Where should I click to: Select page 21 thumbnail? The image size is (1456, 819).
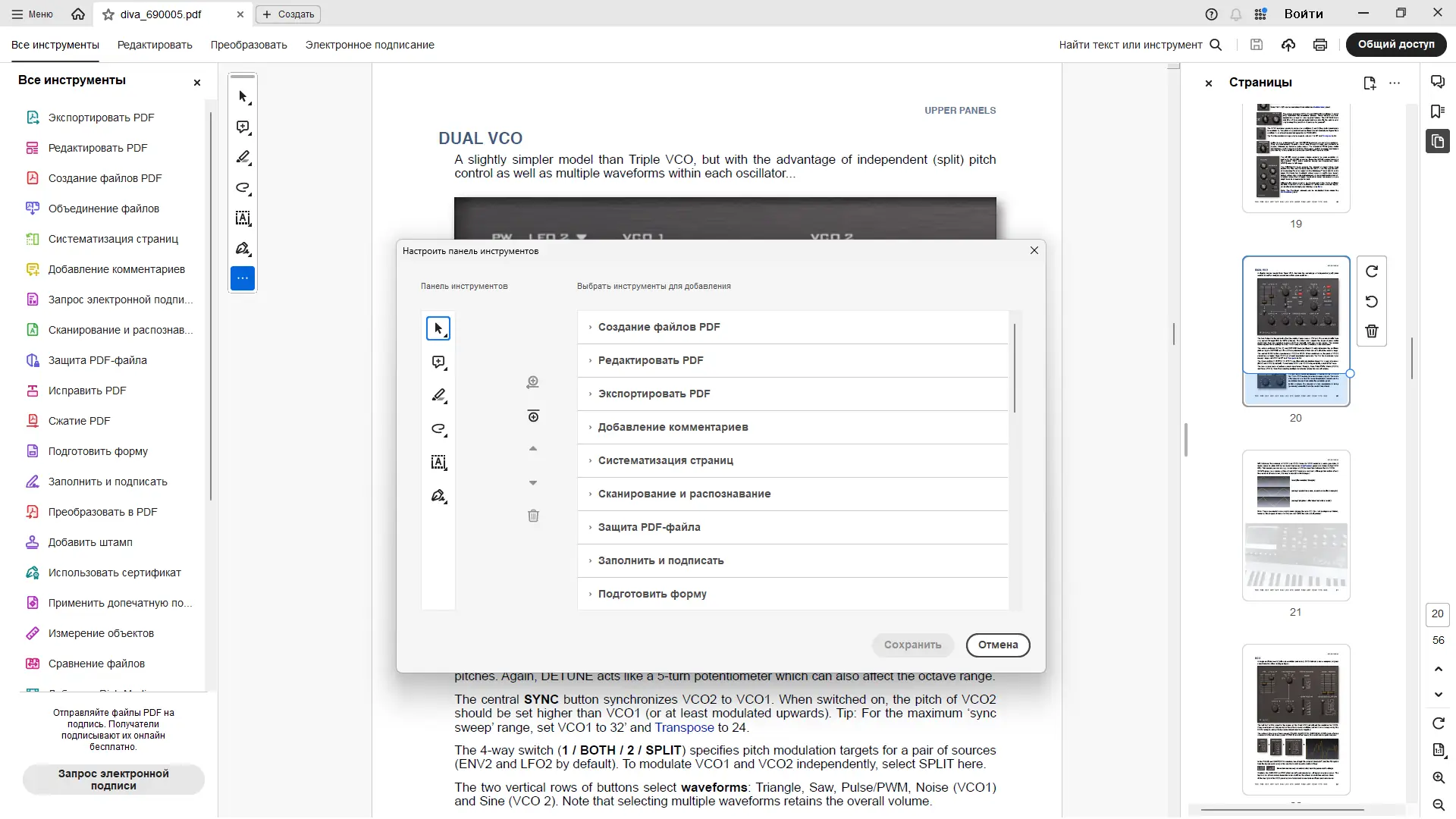coord(1295,525)
